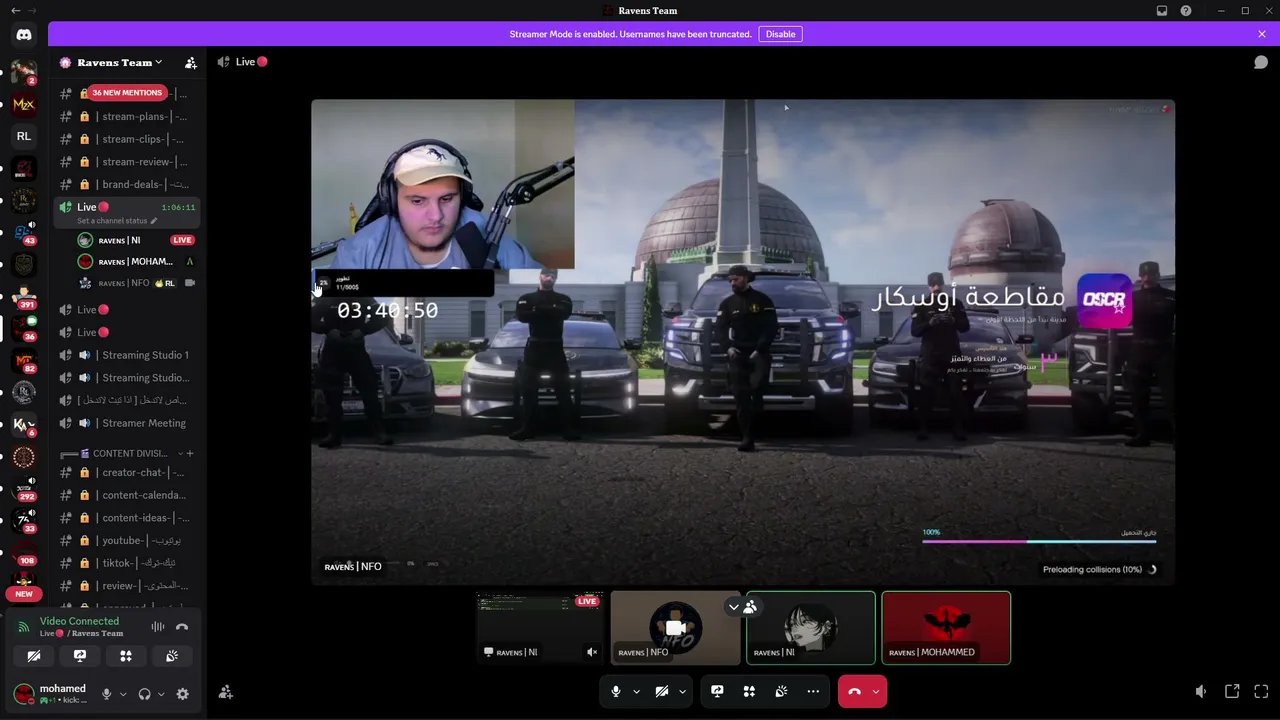Deafen using the headphones in user panel
This screenshot has height=720, width=1280.
pyautogui.click(x=145, y=694)
